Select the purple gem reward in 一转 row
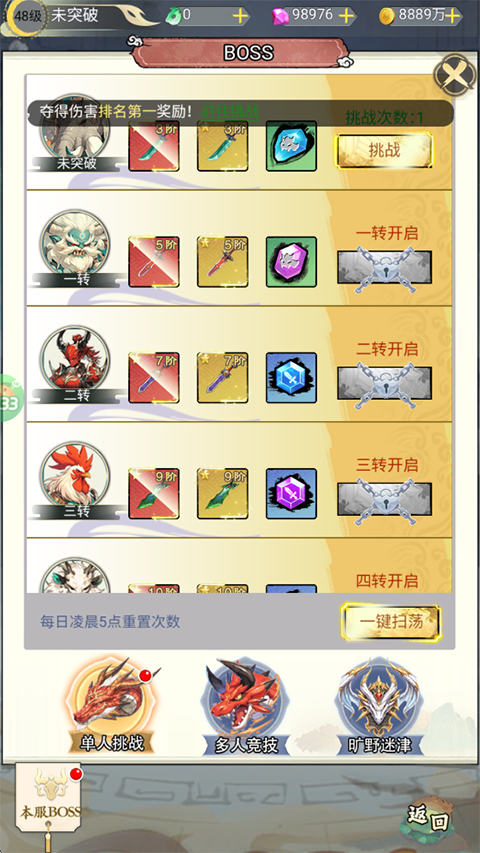Image resolution: width=480 pixels, height=853 pixels. click(x=291, y=262)
